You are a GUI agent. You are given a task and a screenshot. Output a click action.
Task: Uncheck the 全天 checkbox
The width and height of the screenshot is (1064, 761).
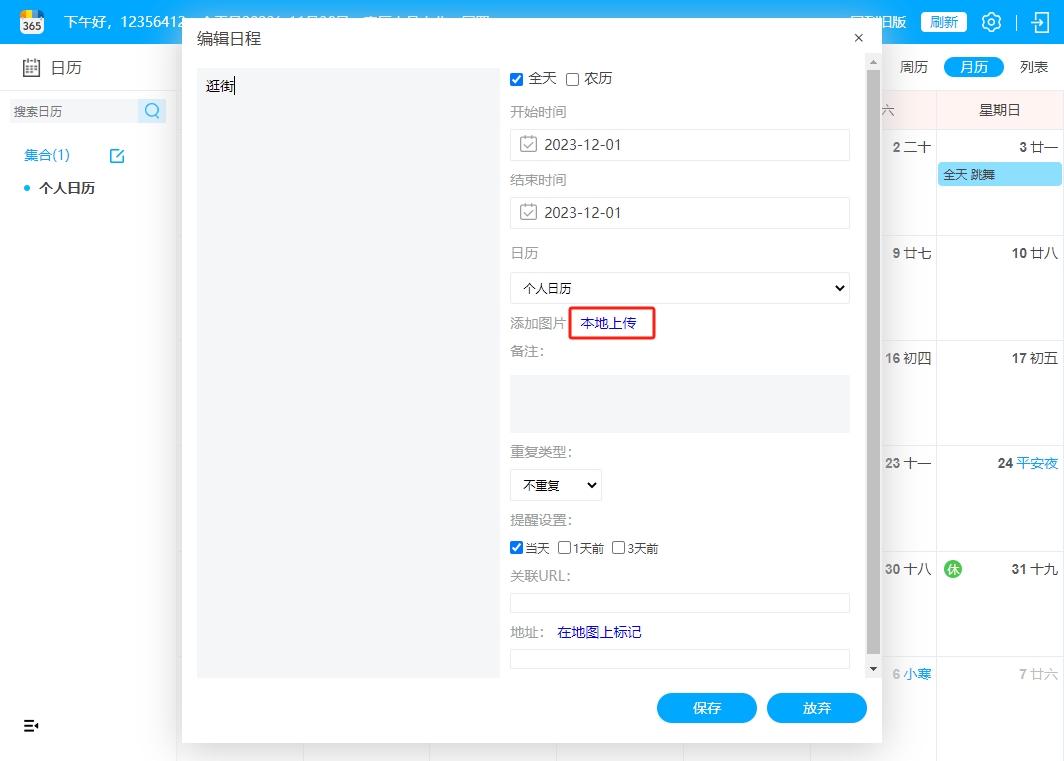click(x=516, y=79)
